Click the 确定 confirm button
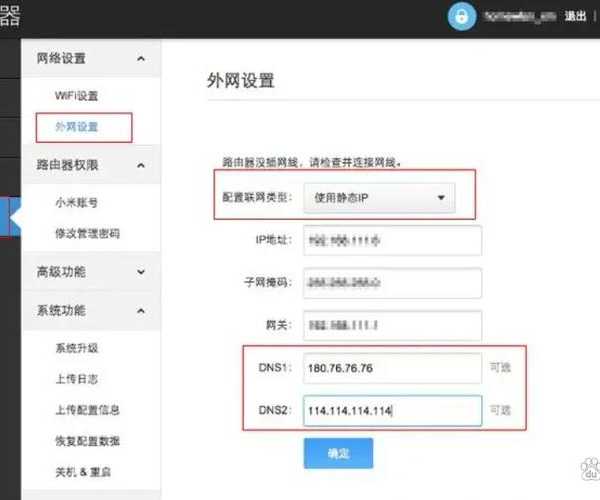 tap(338, 453)
